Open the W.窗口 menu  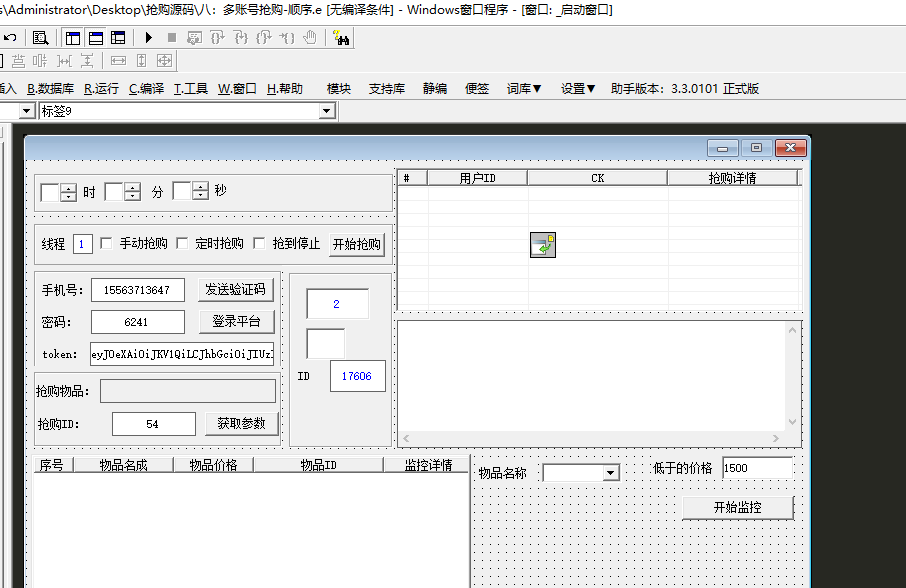237,88
